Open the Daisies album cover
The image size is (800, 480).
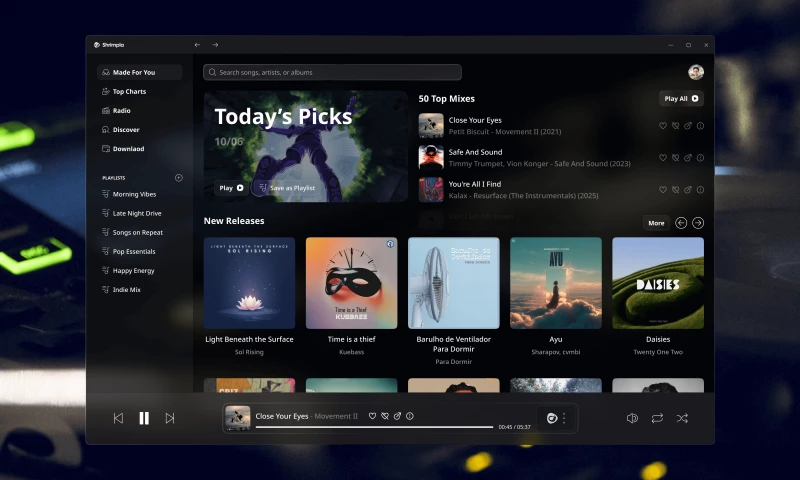(658, 283)
